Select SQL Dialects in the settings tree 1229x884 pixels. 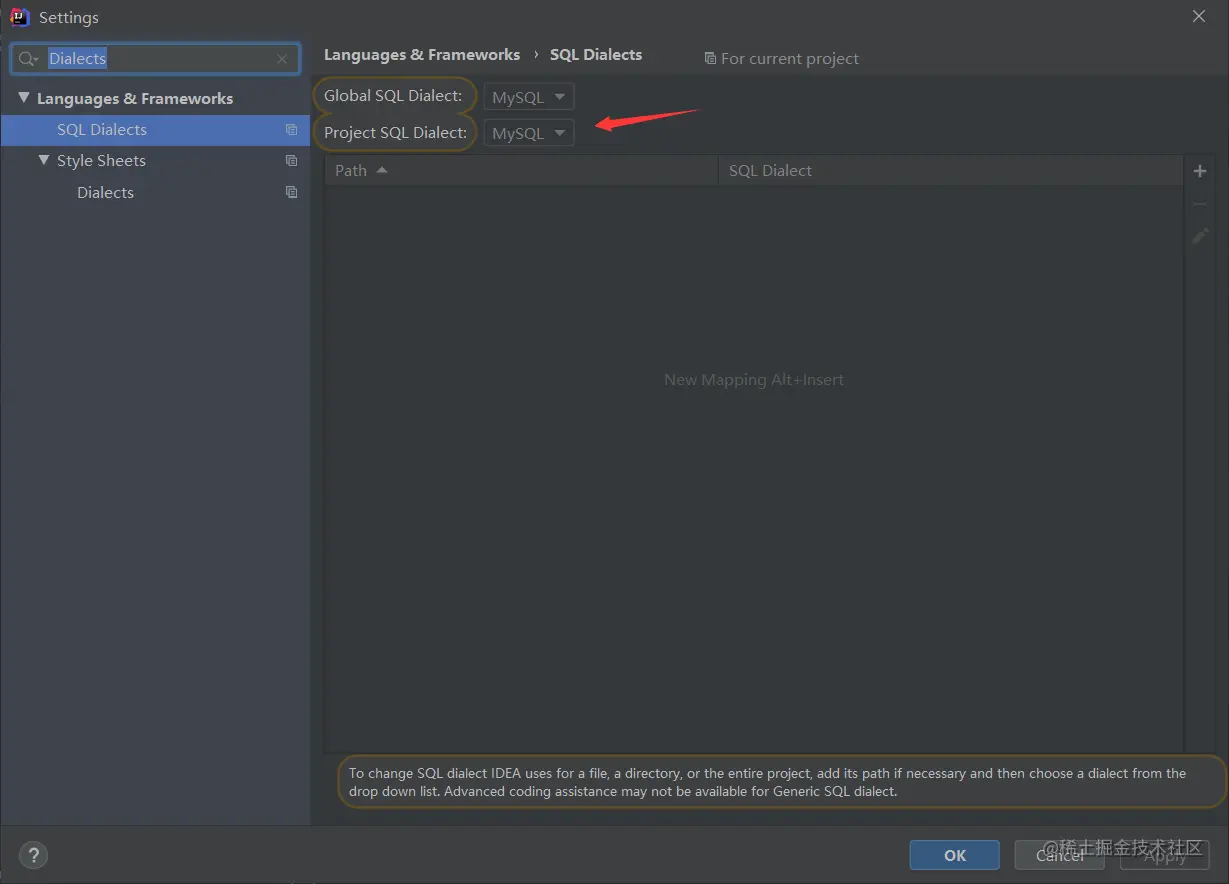pyautogui.click(x=155, y=130)
